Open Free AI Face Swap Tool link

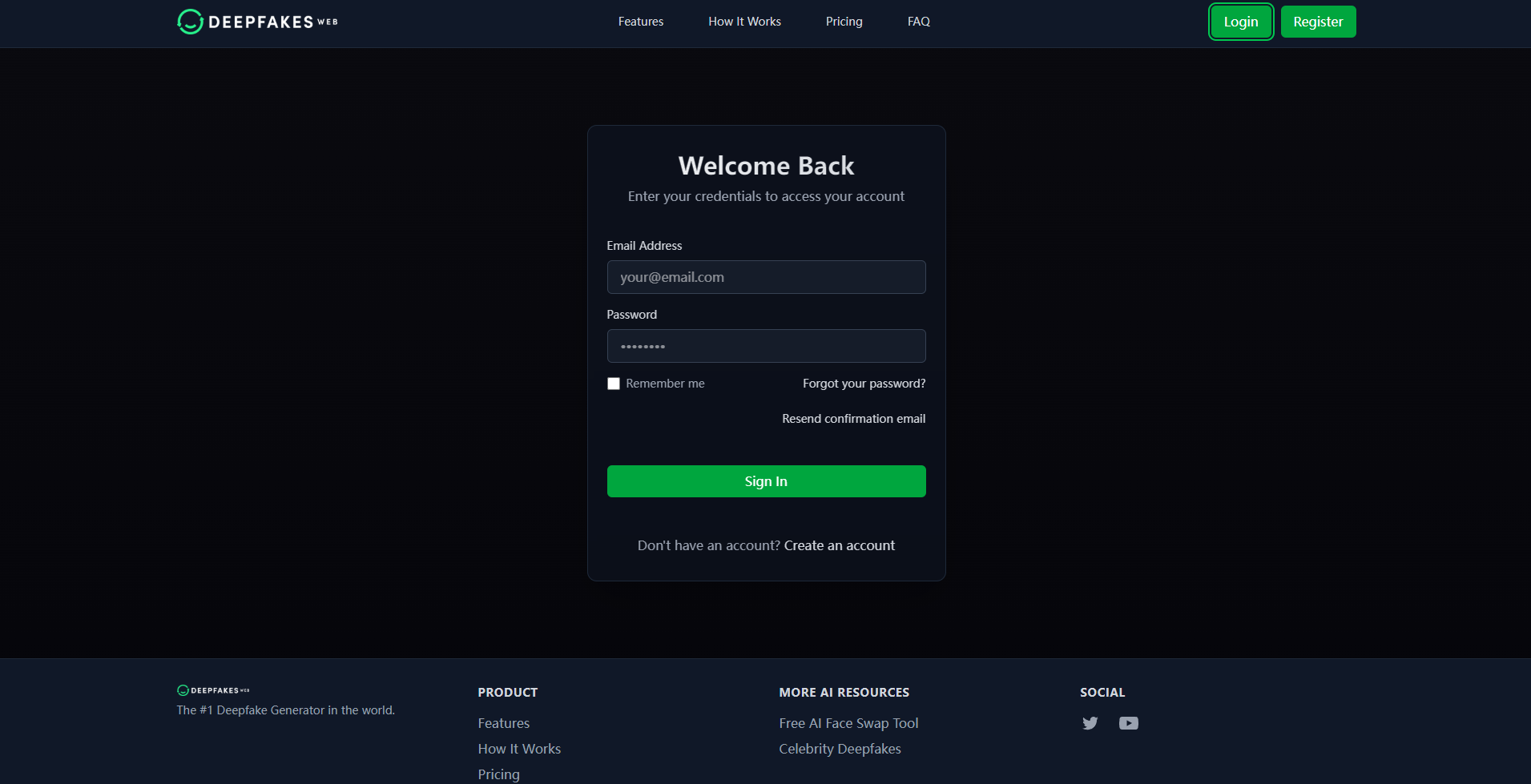click(x=848, y=723)
